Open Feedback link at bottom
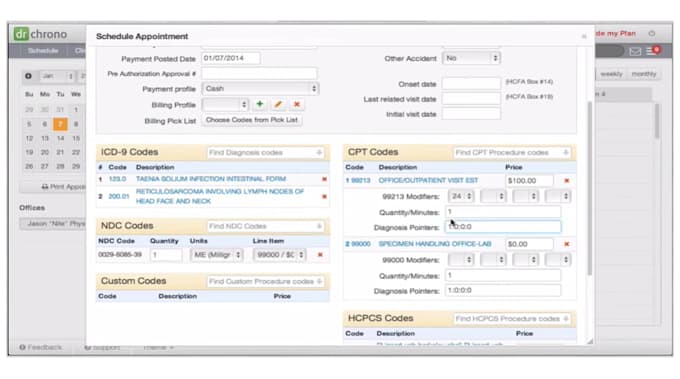680x379 pixels. (41, 347)
